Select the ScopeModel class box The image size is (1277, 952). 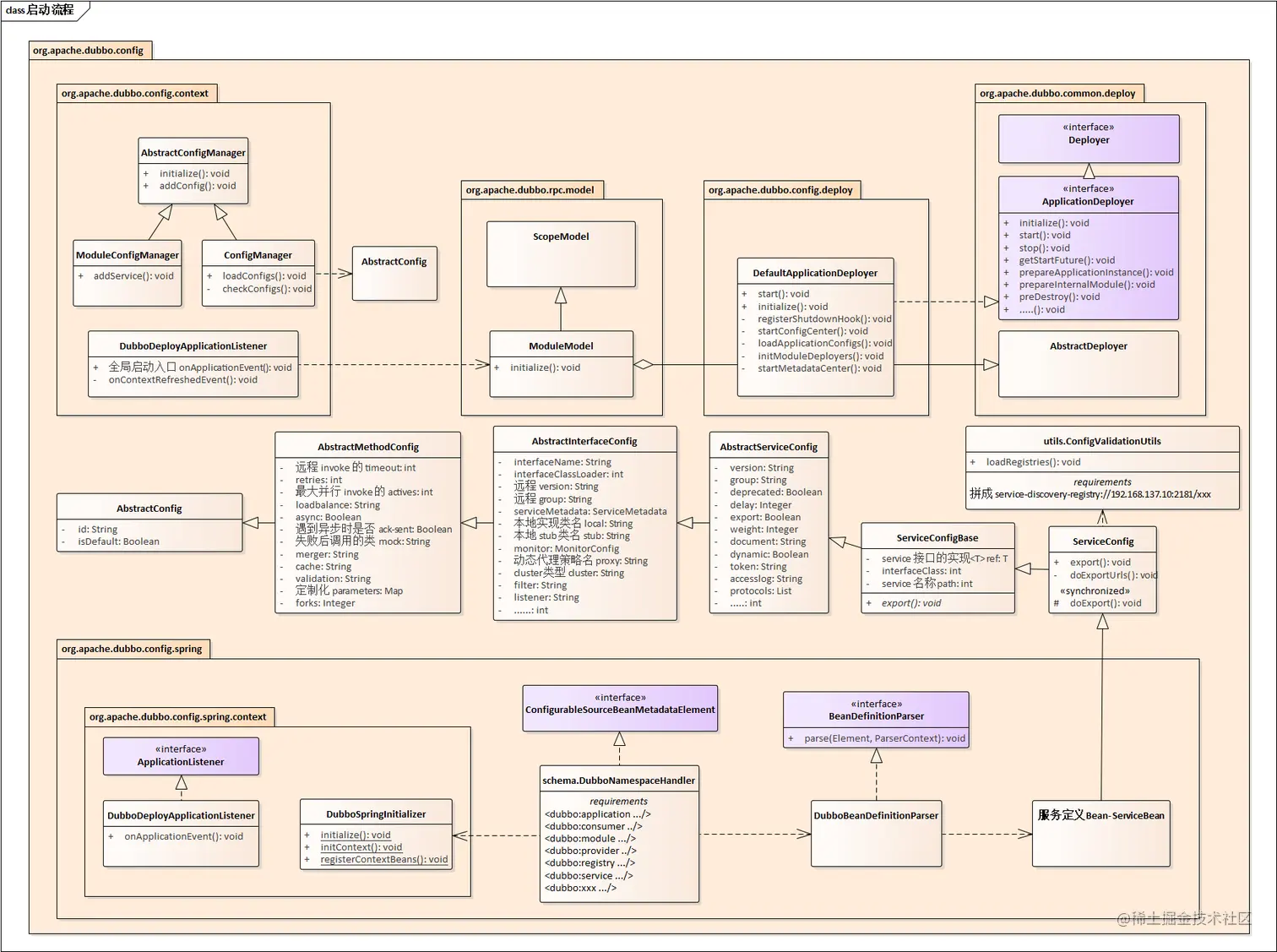[x=561, y=254]
